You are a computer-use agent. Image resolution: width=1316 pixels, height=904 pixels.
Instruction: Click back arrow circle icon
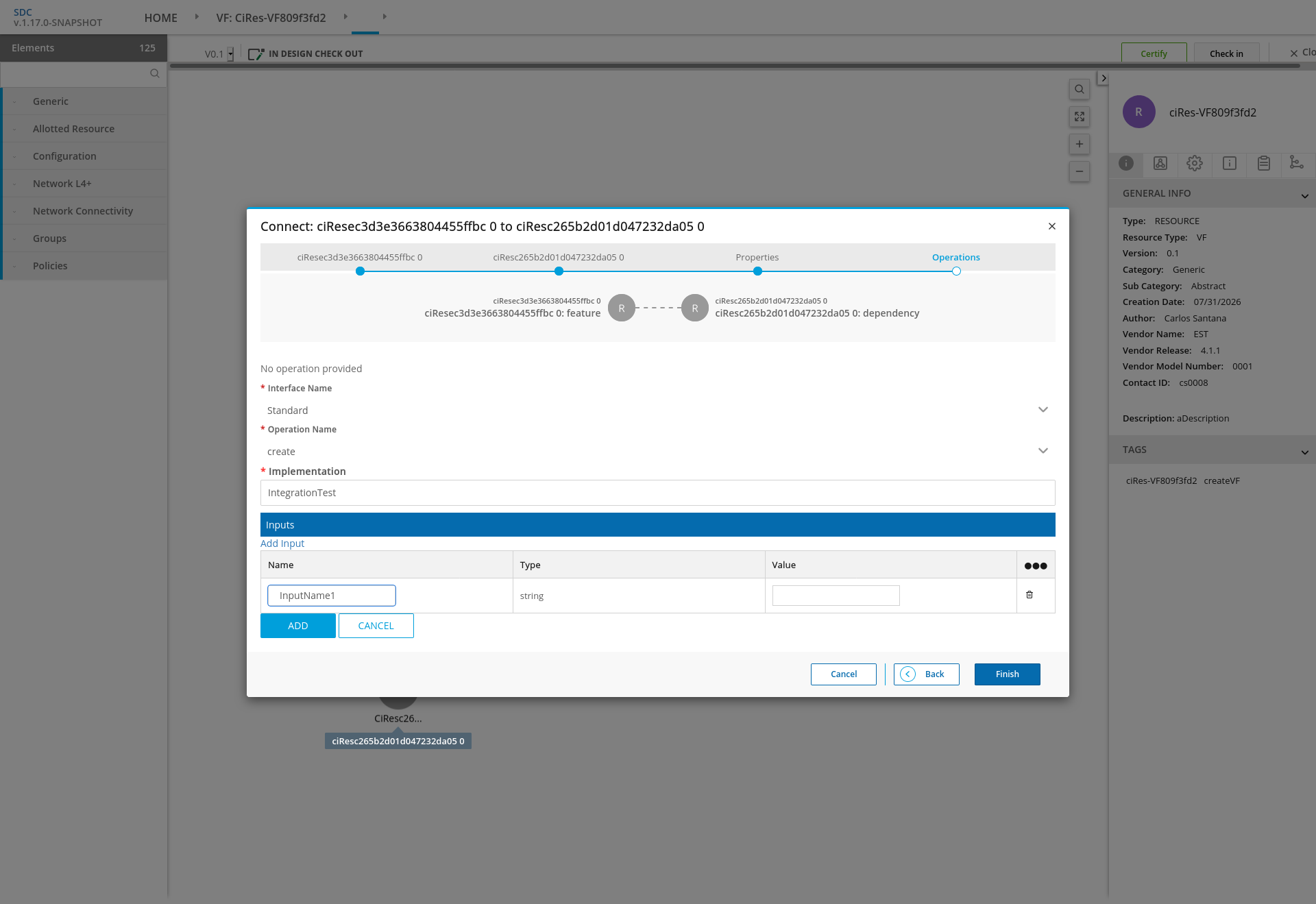[907, 674]
